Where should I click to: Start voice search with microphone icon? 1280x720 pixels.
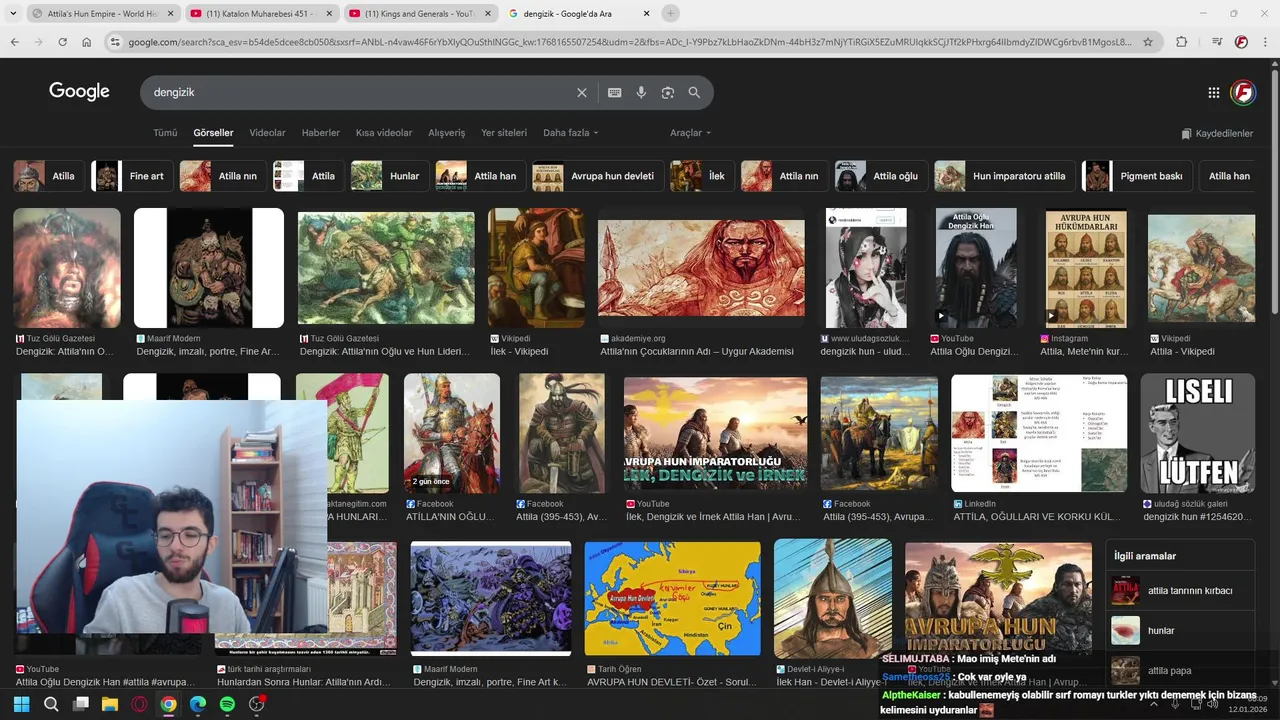641,92
